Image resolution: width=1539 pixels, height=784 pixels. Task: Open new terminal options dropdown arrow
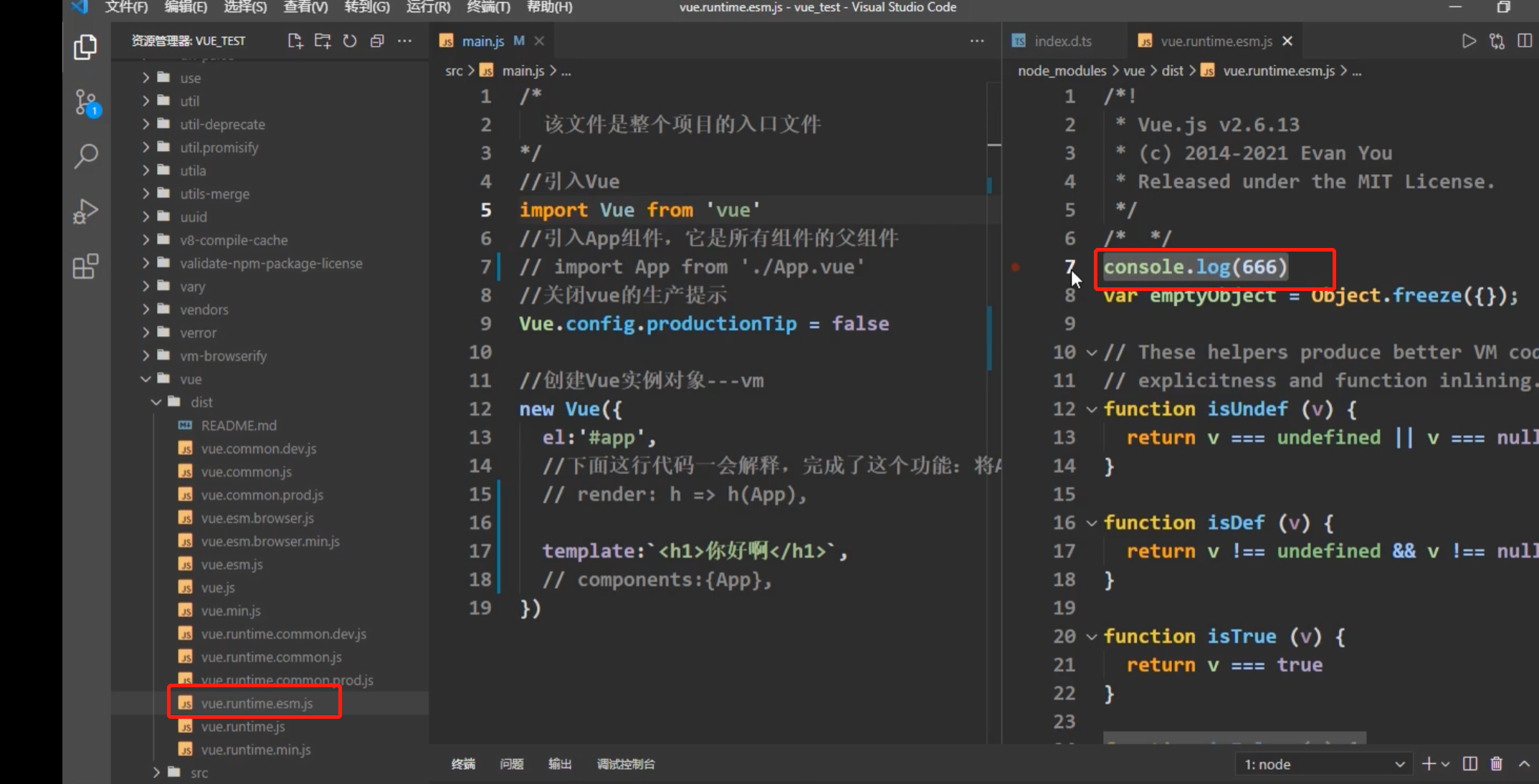(x=1446, y=764)
